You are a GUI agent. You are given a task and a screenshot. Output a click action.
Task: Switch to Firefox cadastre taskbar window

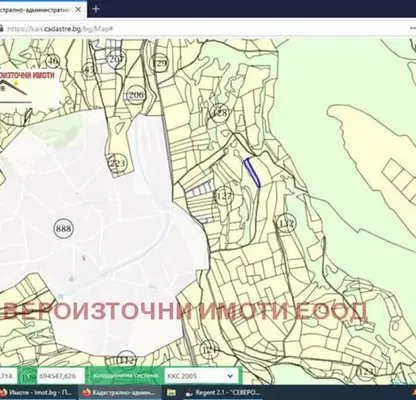coord(120,393)
